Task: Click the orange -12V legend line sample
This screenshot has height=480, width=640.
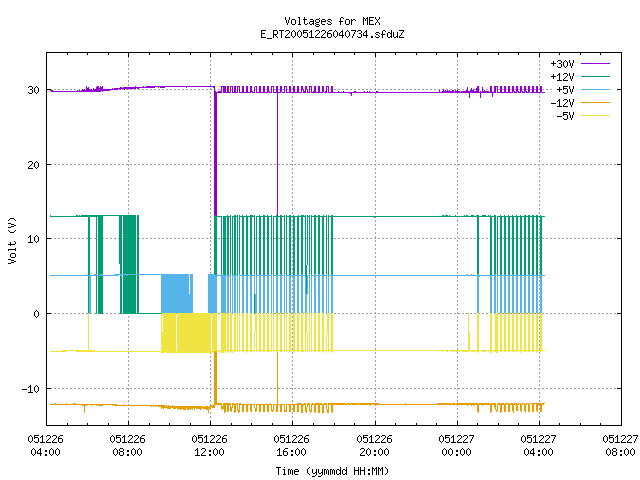Action: click(x=595, y=102)
